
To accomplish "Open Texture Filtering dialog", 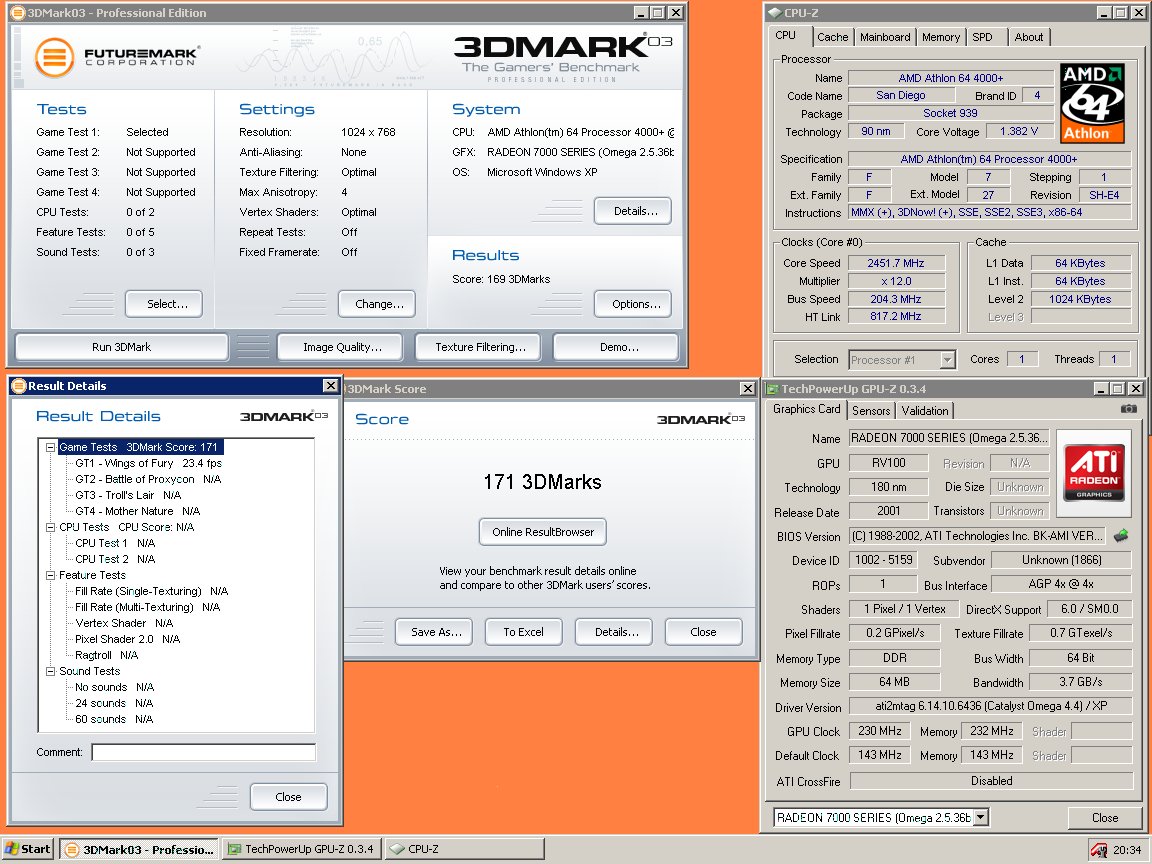I will [480, 347].
